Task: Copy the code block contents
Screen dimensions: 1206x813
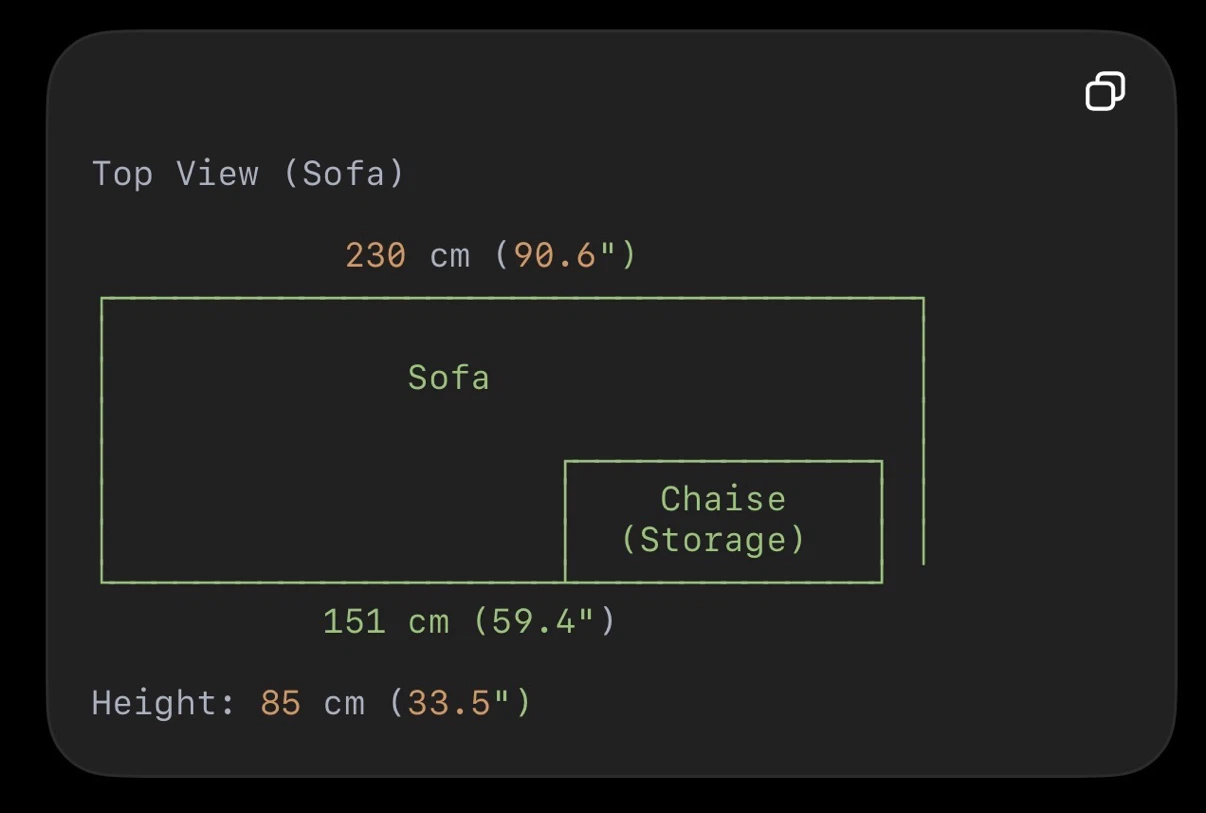Action: point(1105,91)
